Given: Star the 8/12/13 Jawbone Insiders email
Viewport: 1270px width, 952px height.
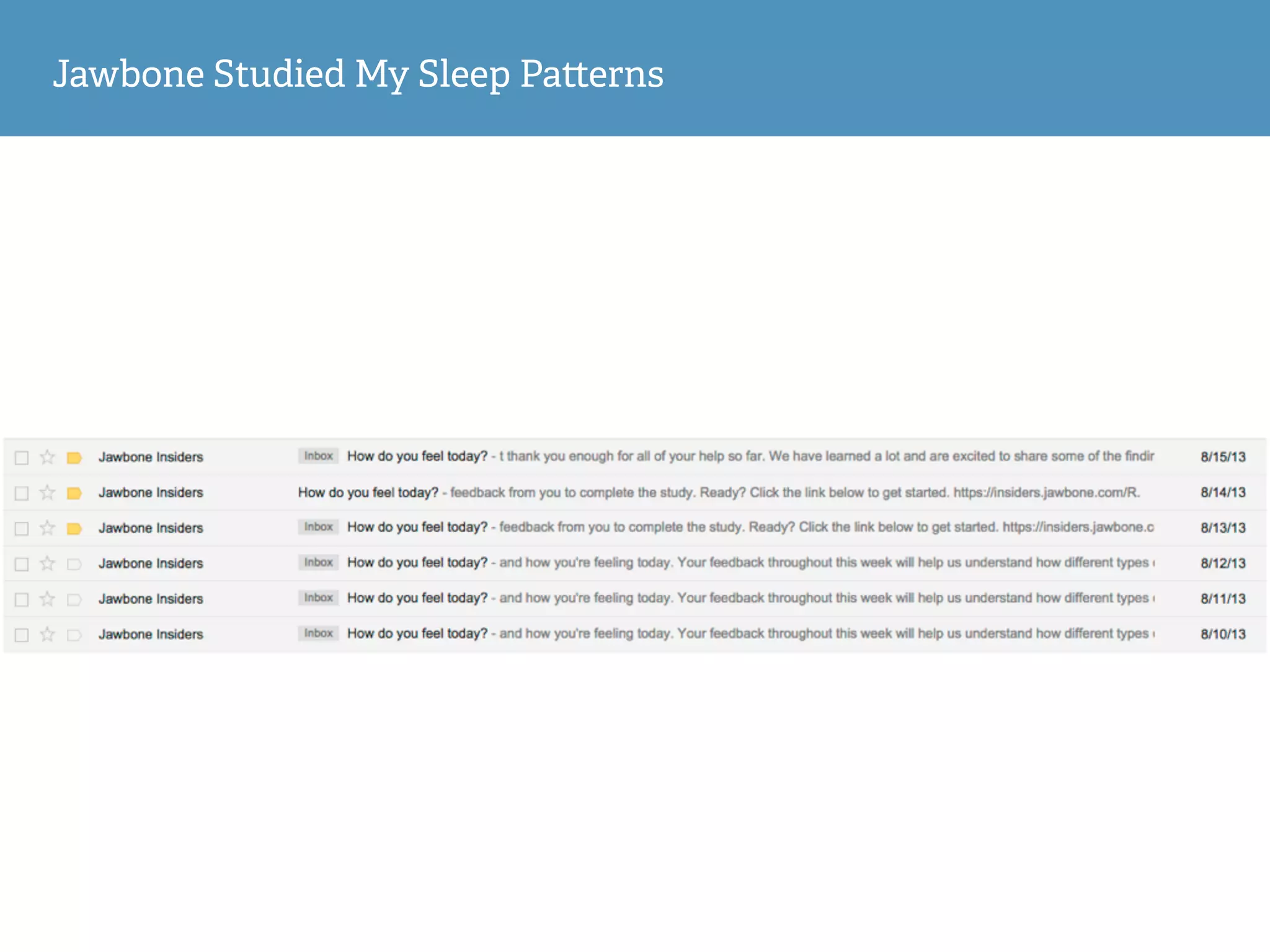Looking at the screenshot, I should [47, 563].
